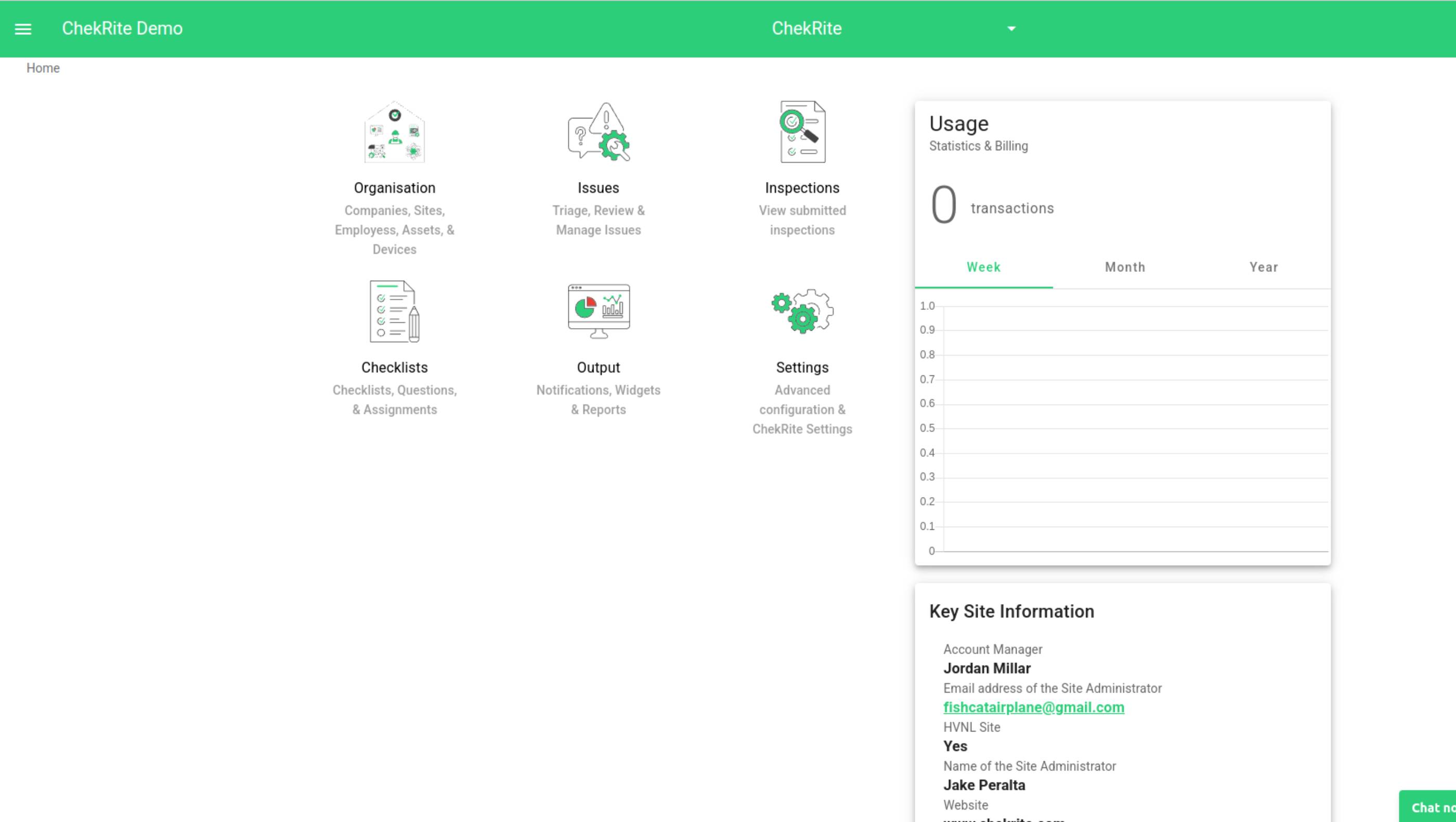Viewport: 1456px width, 822px height.
Task: Click the Organisation house icon
Action: pos(395,132)
